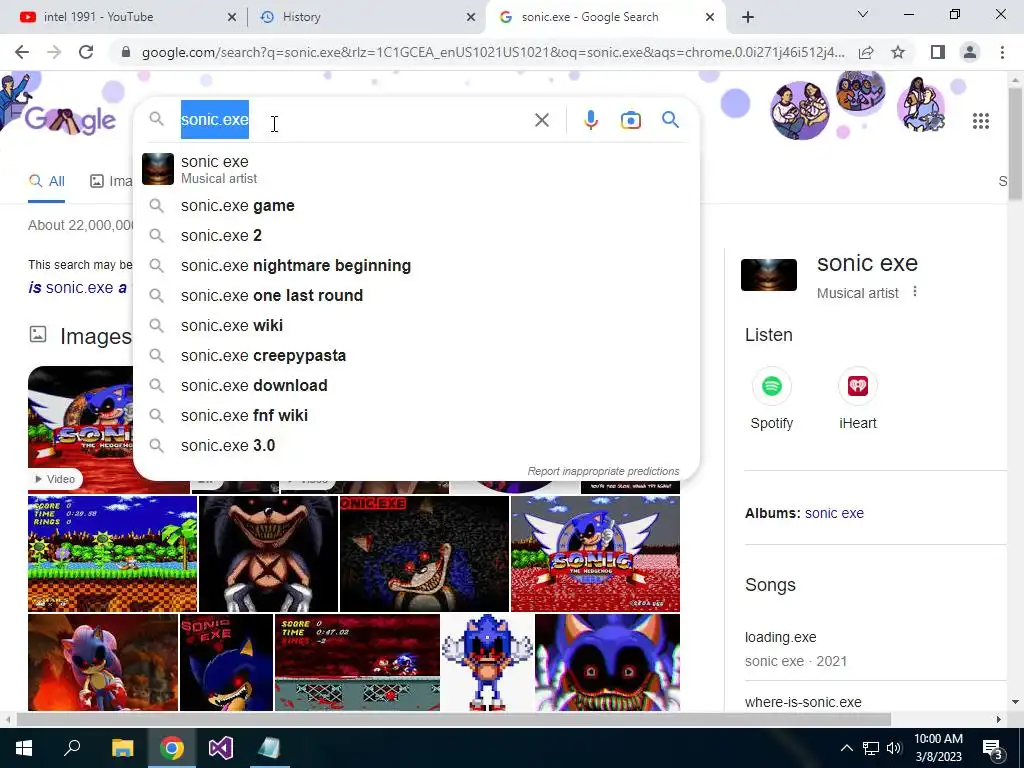Viewport: 1024px width, 768px height.
Task: Click the taskbar clock 10:00 AM
Action: coord(938,748)
